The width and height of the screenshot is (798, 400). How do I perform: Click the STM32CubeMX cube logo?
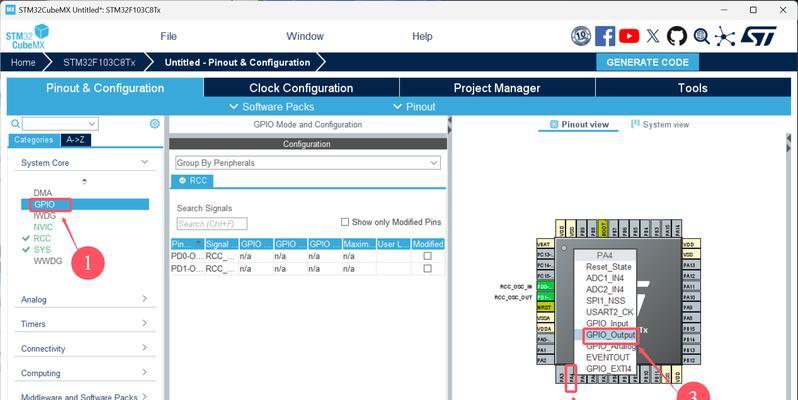click(x=28, y=37)
